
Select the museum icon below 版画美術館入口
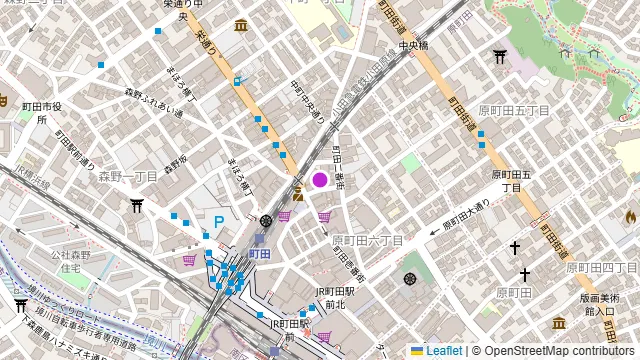coord(559,323)
